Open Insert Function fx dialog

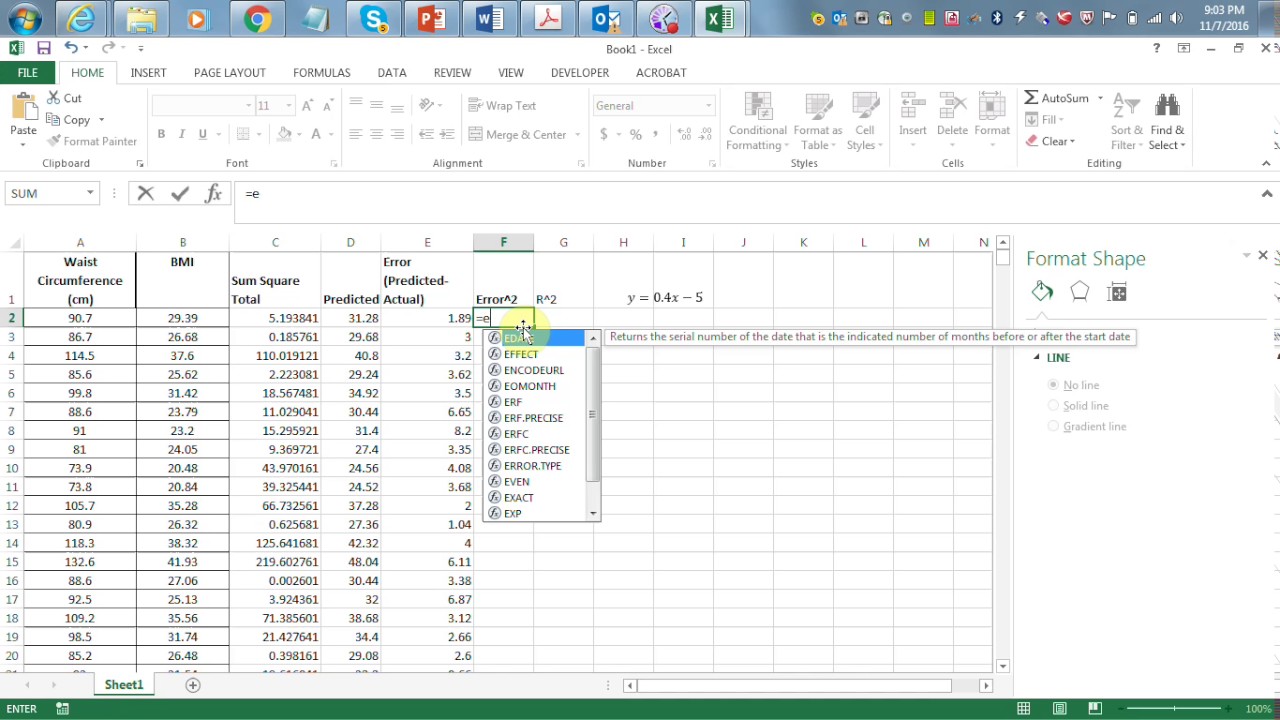(x=213, y=194)
